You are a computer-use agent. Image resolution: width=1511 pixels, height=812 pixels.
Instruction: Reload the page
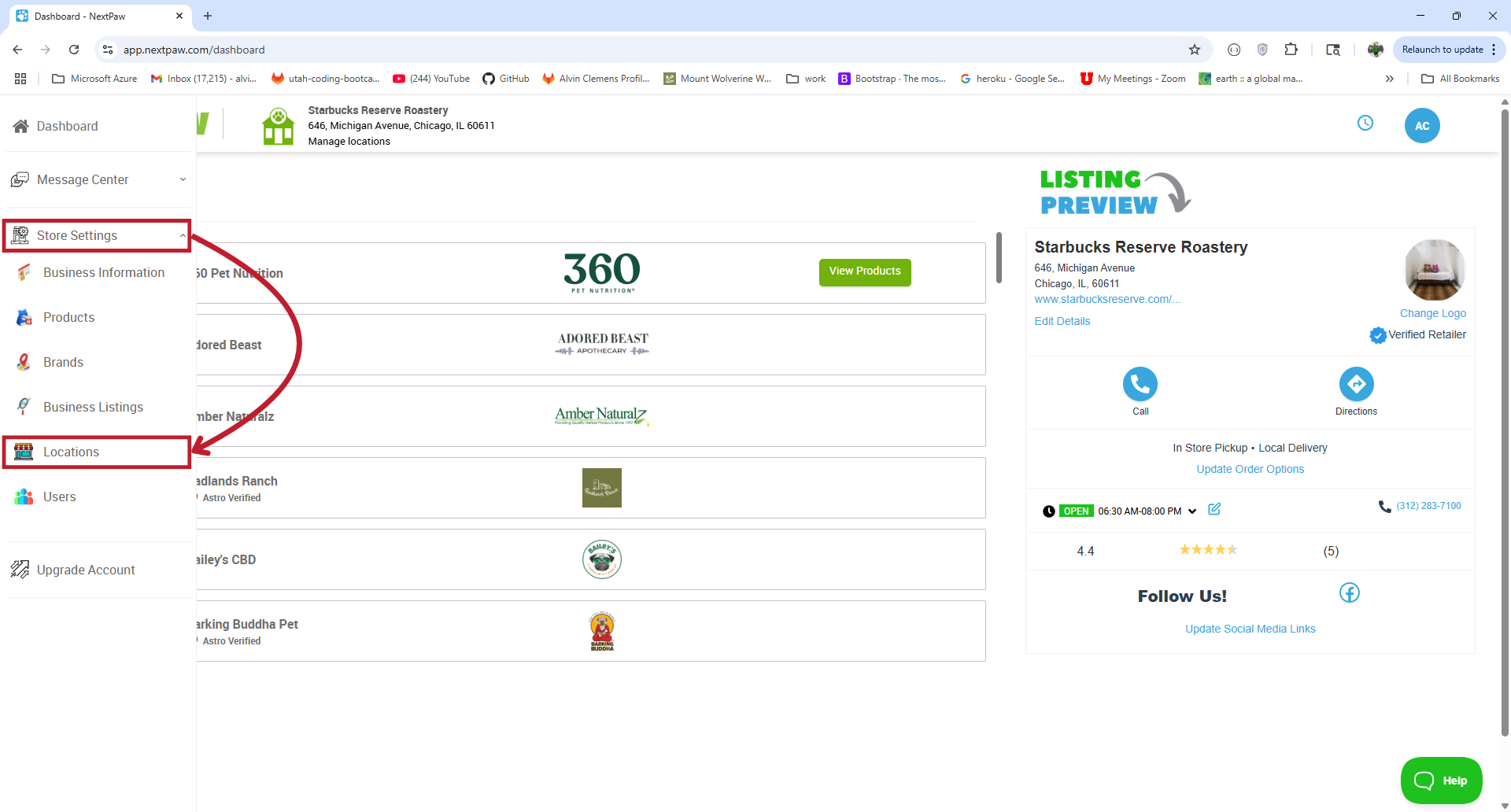[74, 50]
